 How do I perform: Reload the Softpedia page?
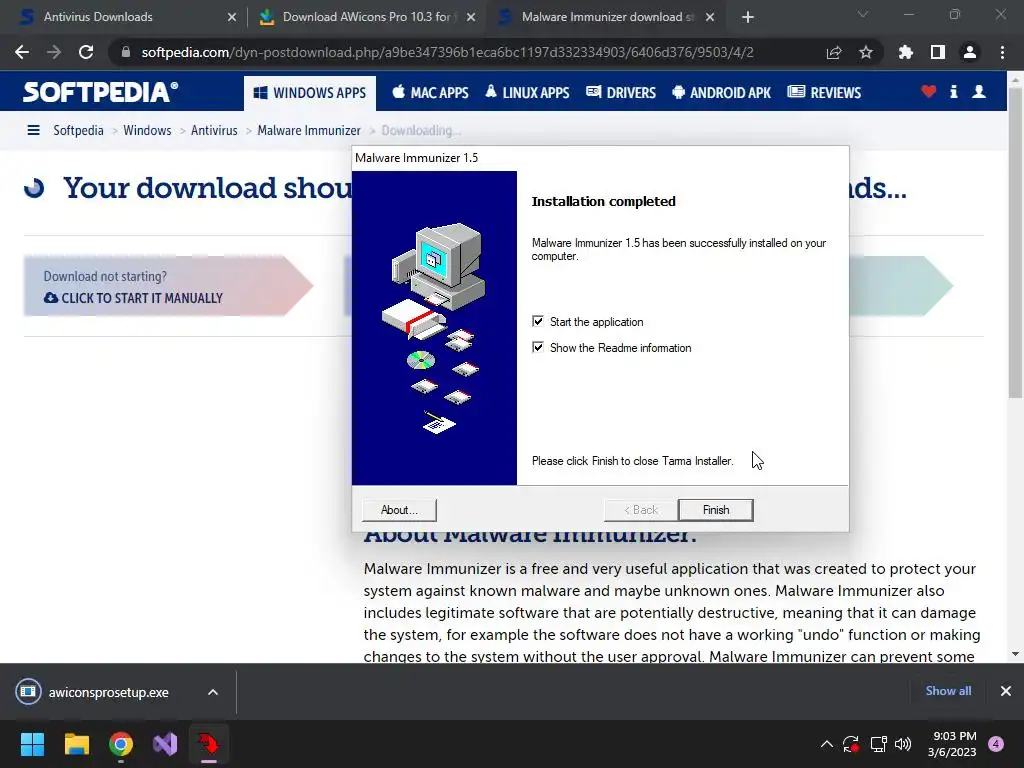[x=86, y=52]
